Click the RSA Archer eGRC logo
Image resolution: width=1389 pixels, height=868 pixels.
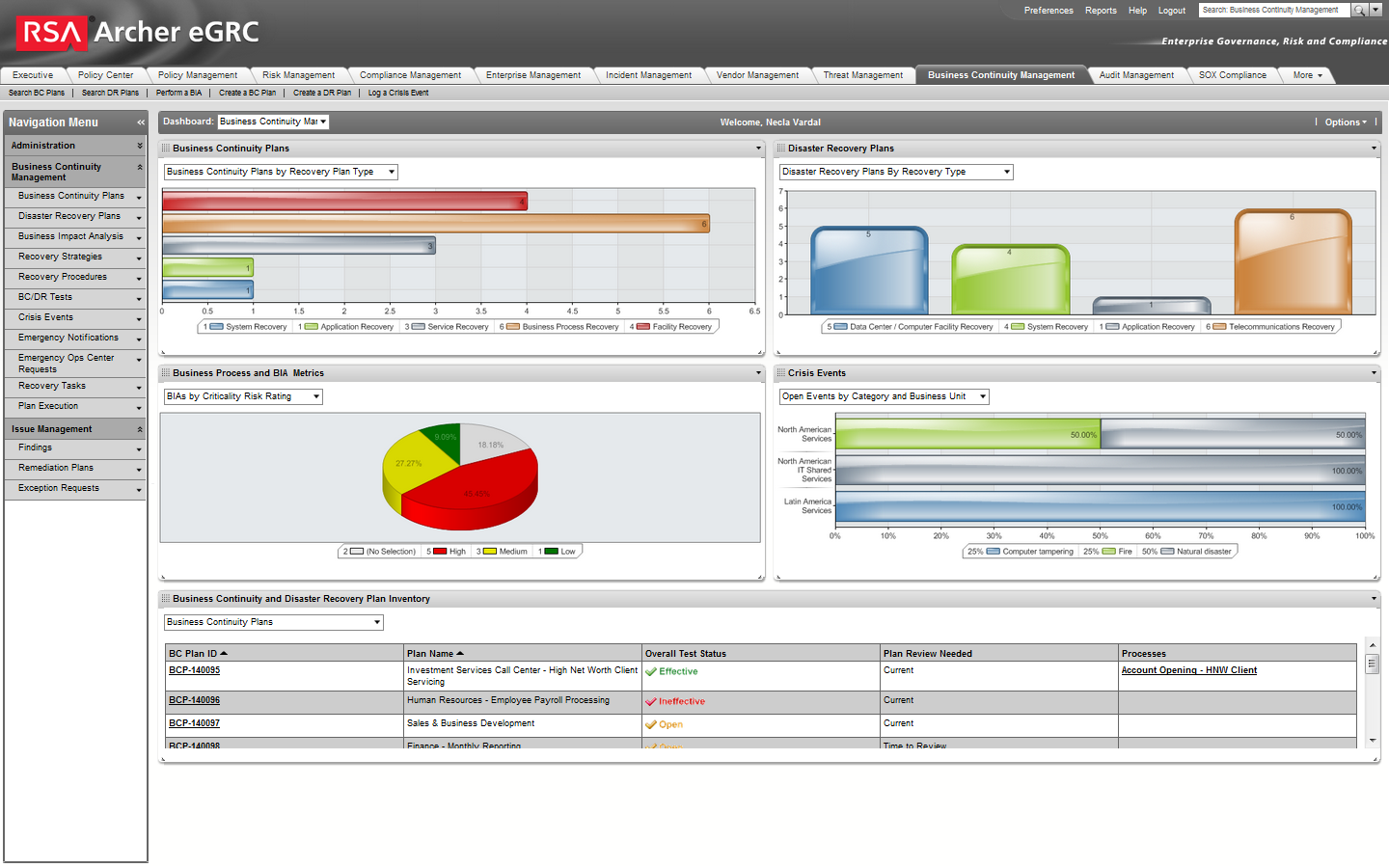tap(138, 33)
